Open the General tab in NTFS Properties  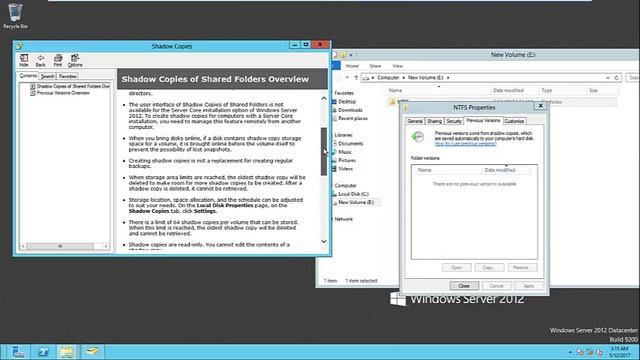click(415, 121)
